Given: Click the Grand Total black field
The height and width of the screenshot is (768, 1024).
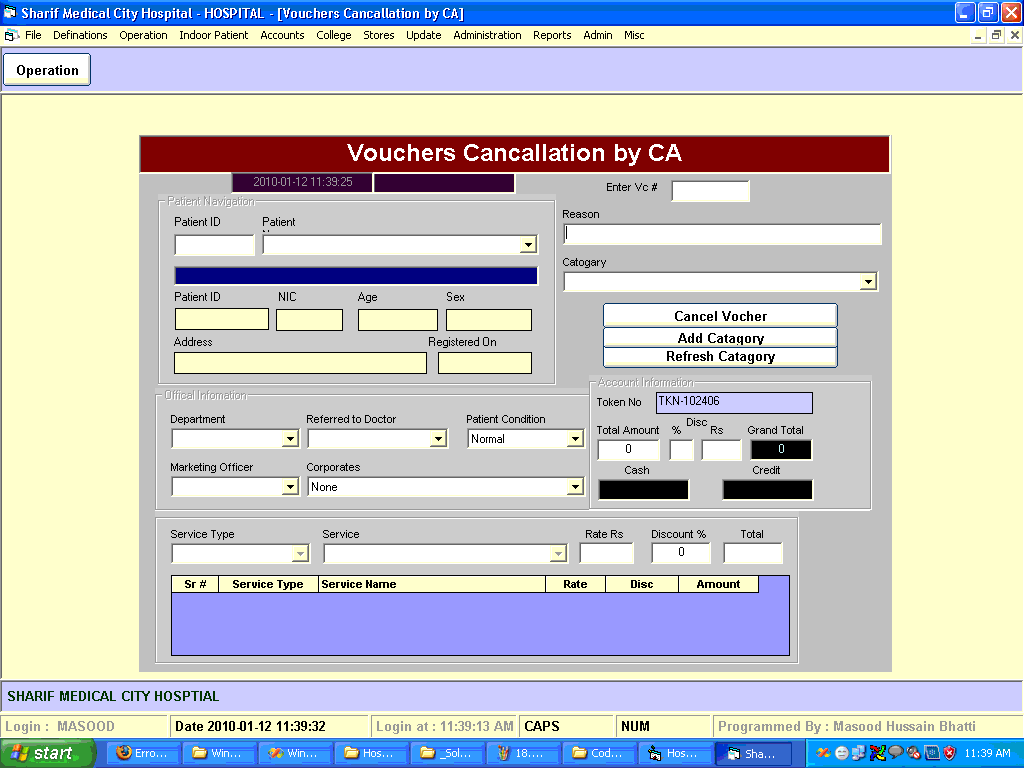Looking at the screenshot, I should (x=781, y=449).
